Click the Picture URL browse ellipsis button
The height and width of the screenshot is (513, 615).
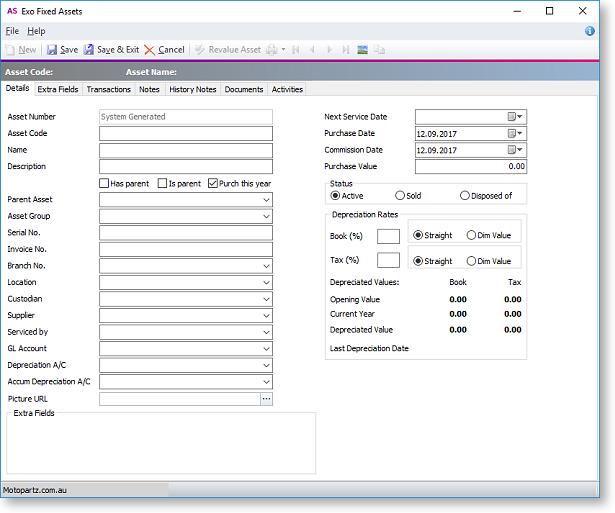click(x=266, y=398)
